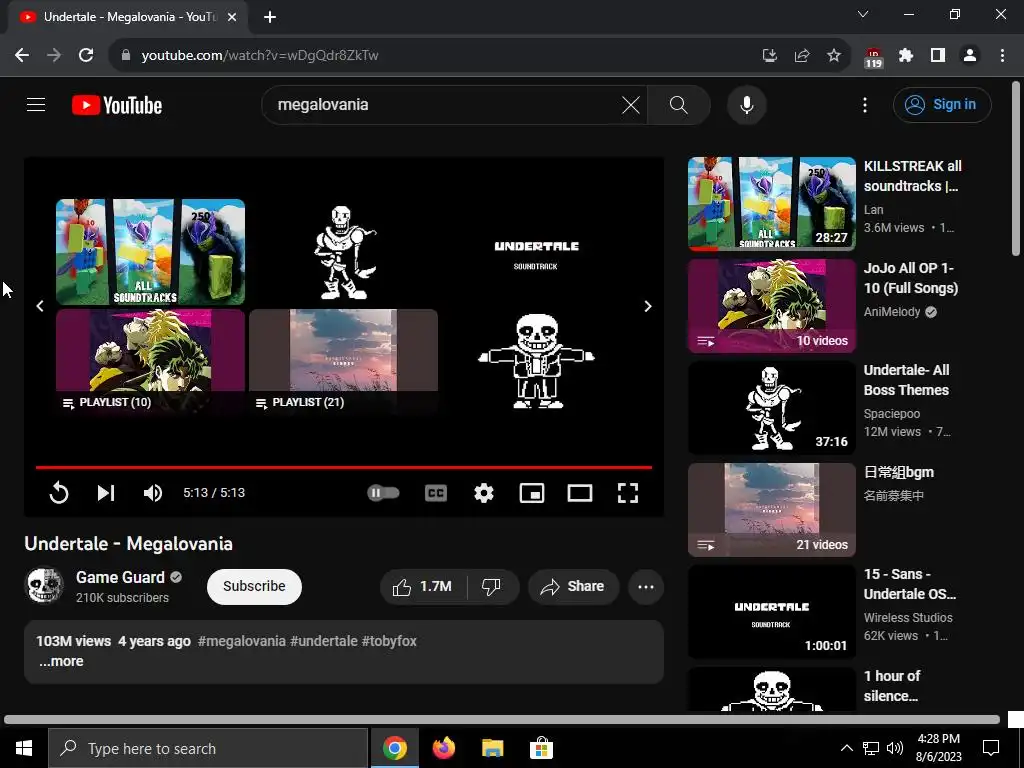
Task: Open the tab search chevron
Action: 863,14
